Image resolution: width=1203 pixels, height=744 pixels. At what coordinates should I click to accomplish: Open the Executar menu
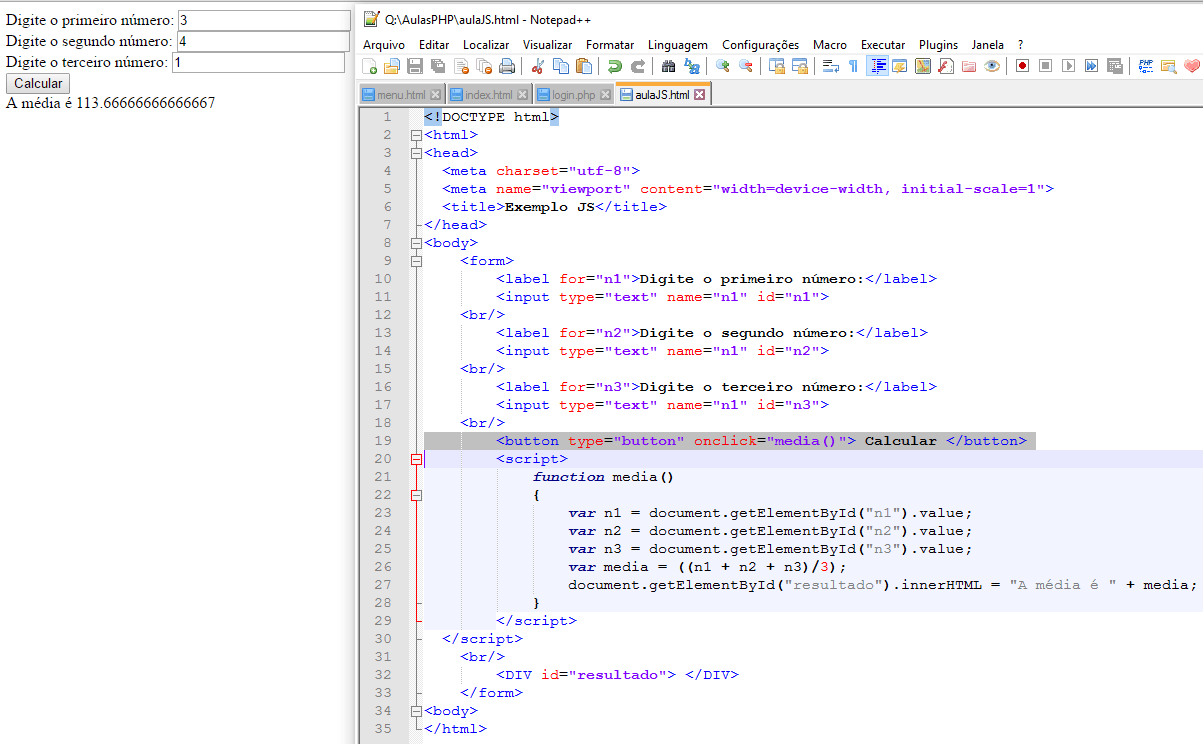click(883, 45)
